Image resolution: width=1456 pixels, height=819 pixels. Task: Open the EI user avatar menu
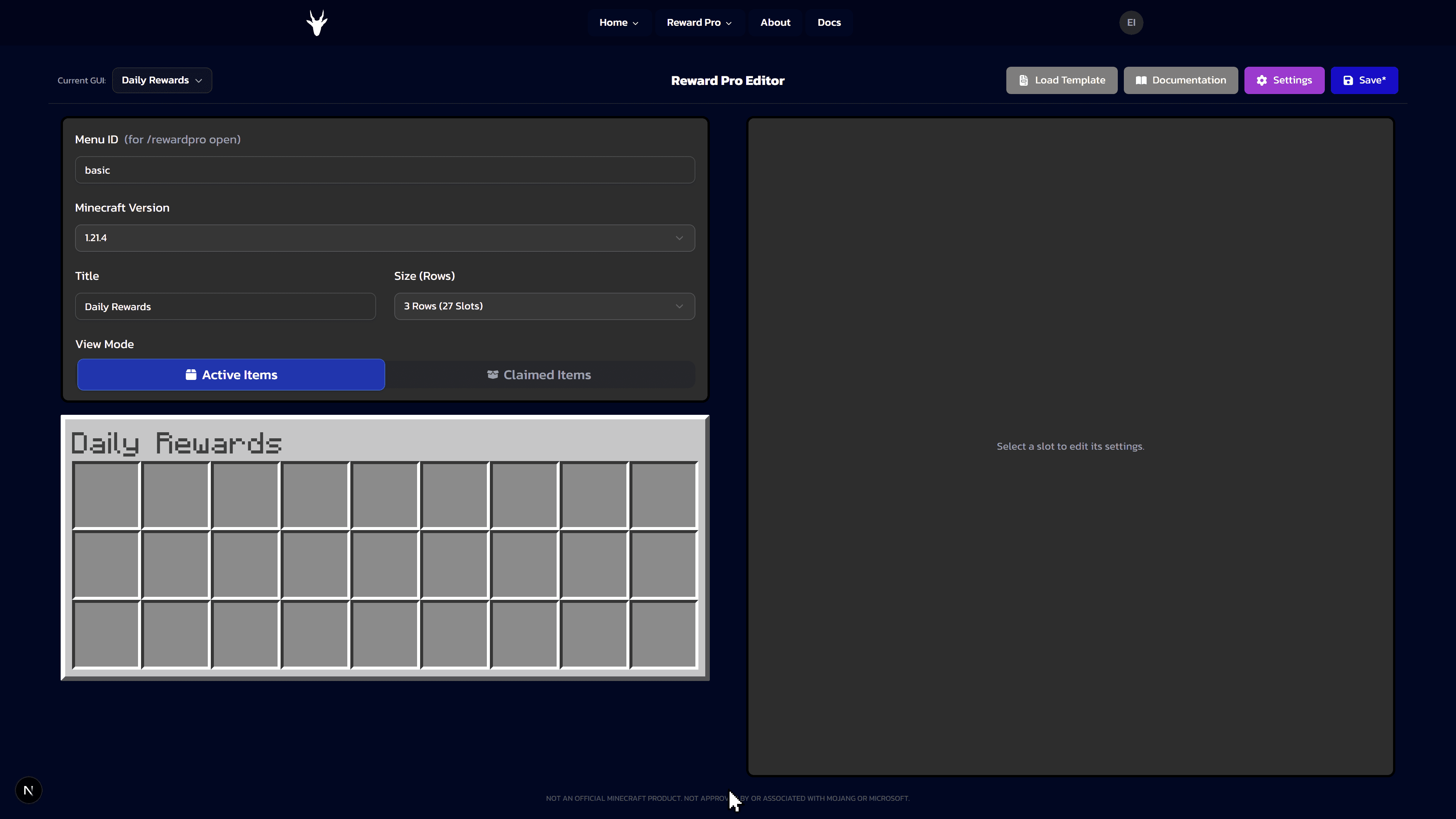(x=1131, y=23)
